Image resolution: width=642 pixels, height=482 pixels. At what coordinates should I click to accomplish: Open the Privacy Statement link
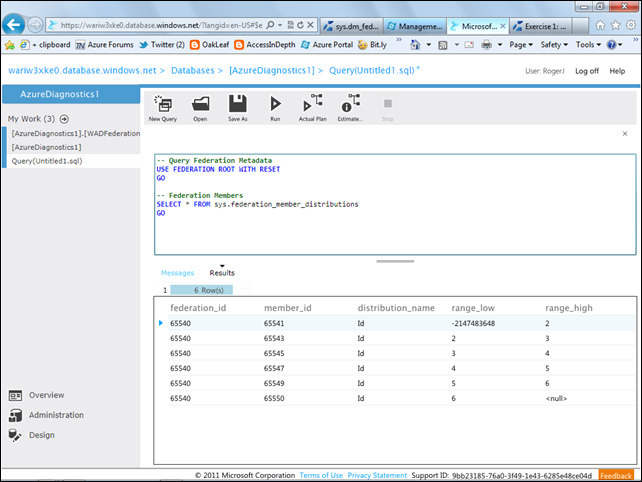coord(377,475)
